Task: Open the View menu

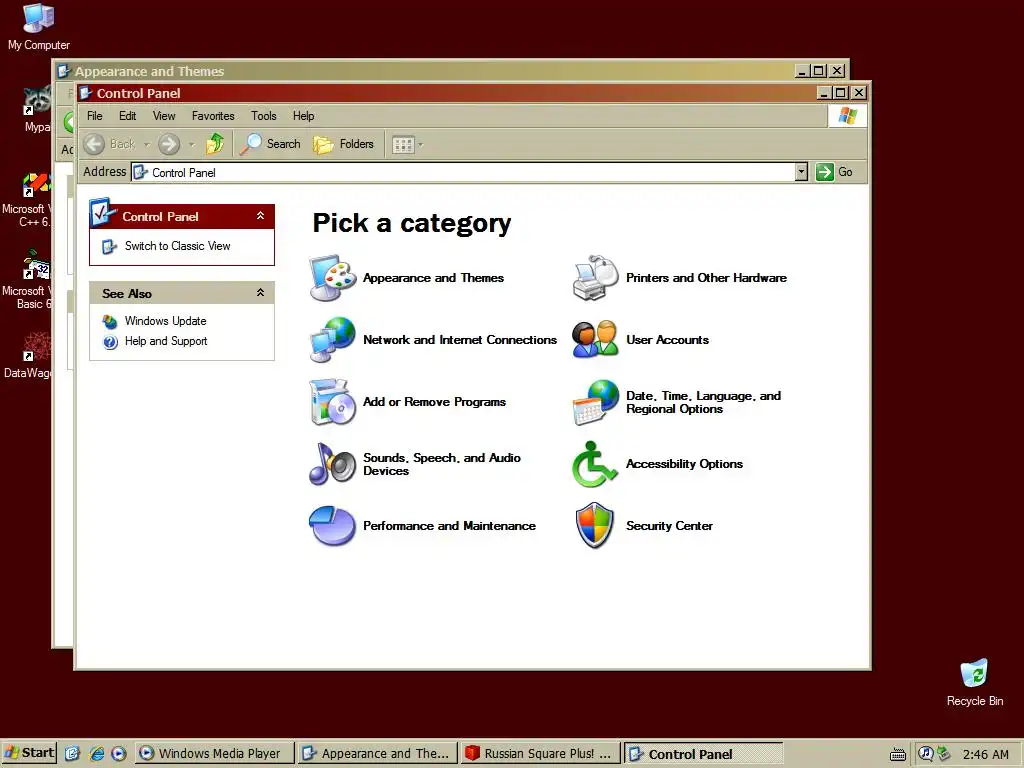Action: pyautogui.click(x=164, y=116)
